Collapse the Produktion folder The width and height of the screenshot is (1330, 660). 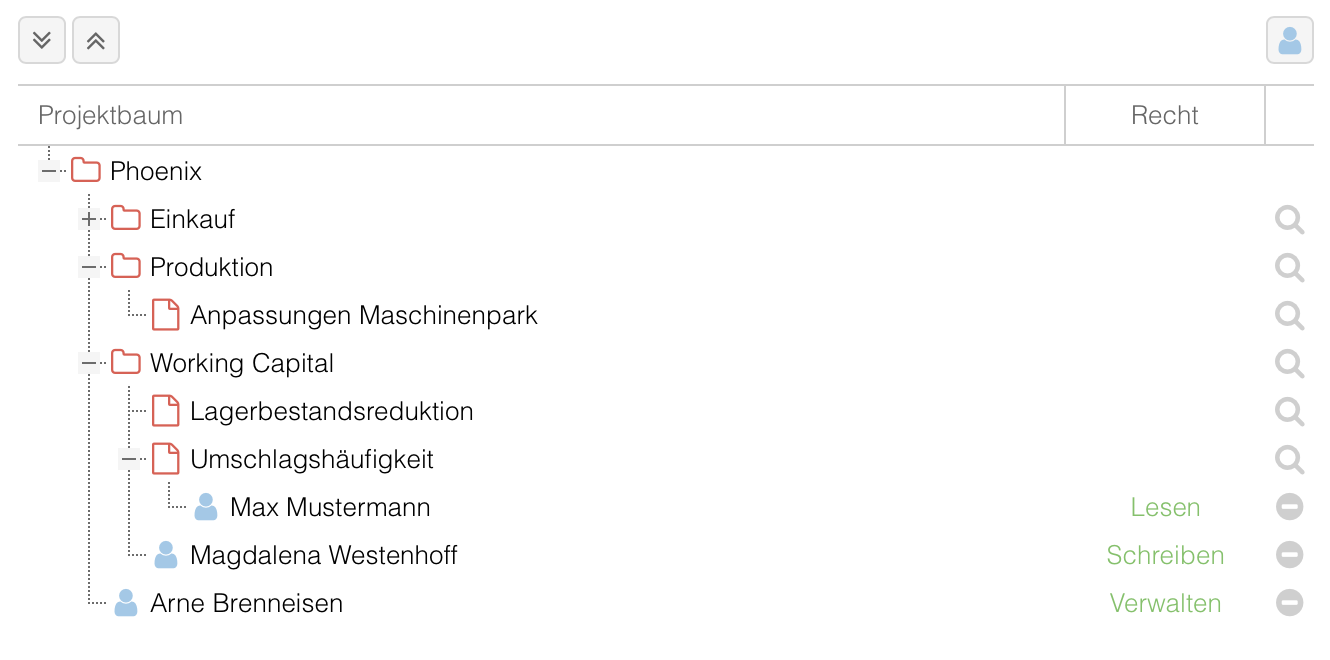89,267
